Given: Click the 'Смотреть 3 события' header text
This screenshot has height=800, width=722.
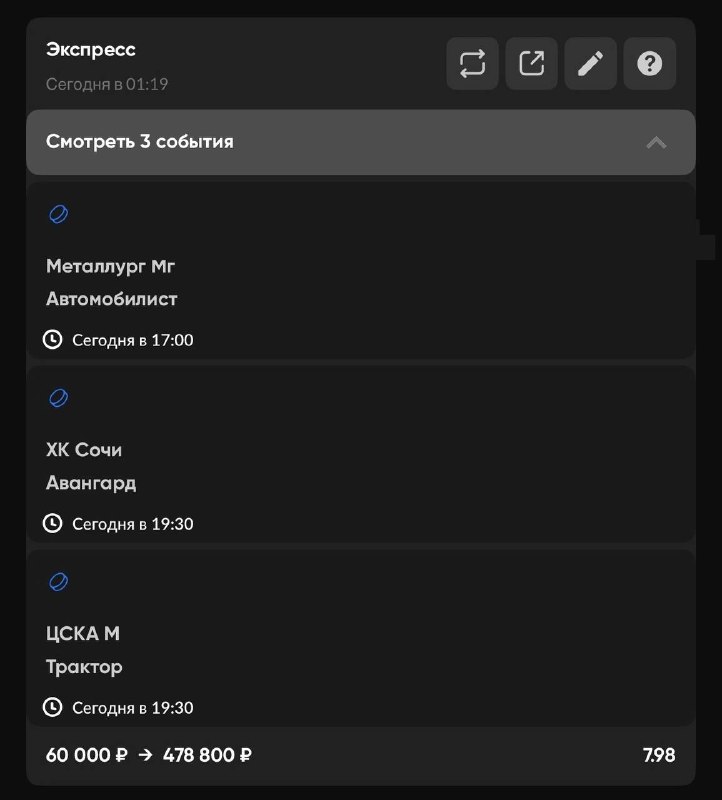Looking at the screenshot, I should [140, 142].
